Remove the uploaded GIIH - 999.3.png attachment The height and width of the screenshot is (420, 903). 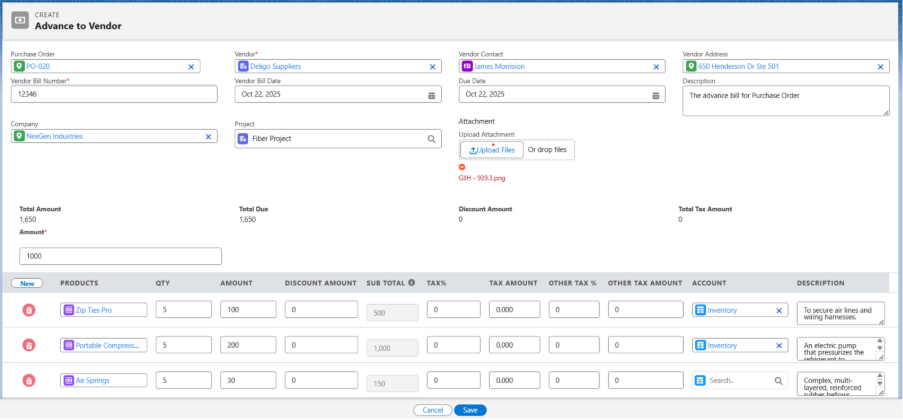click(463, 166)
